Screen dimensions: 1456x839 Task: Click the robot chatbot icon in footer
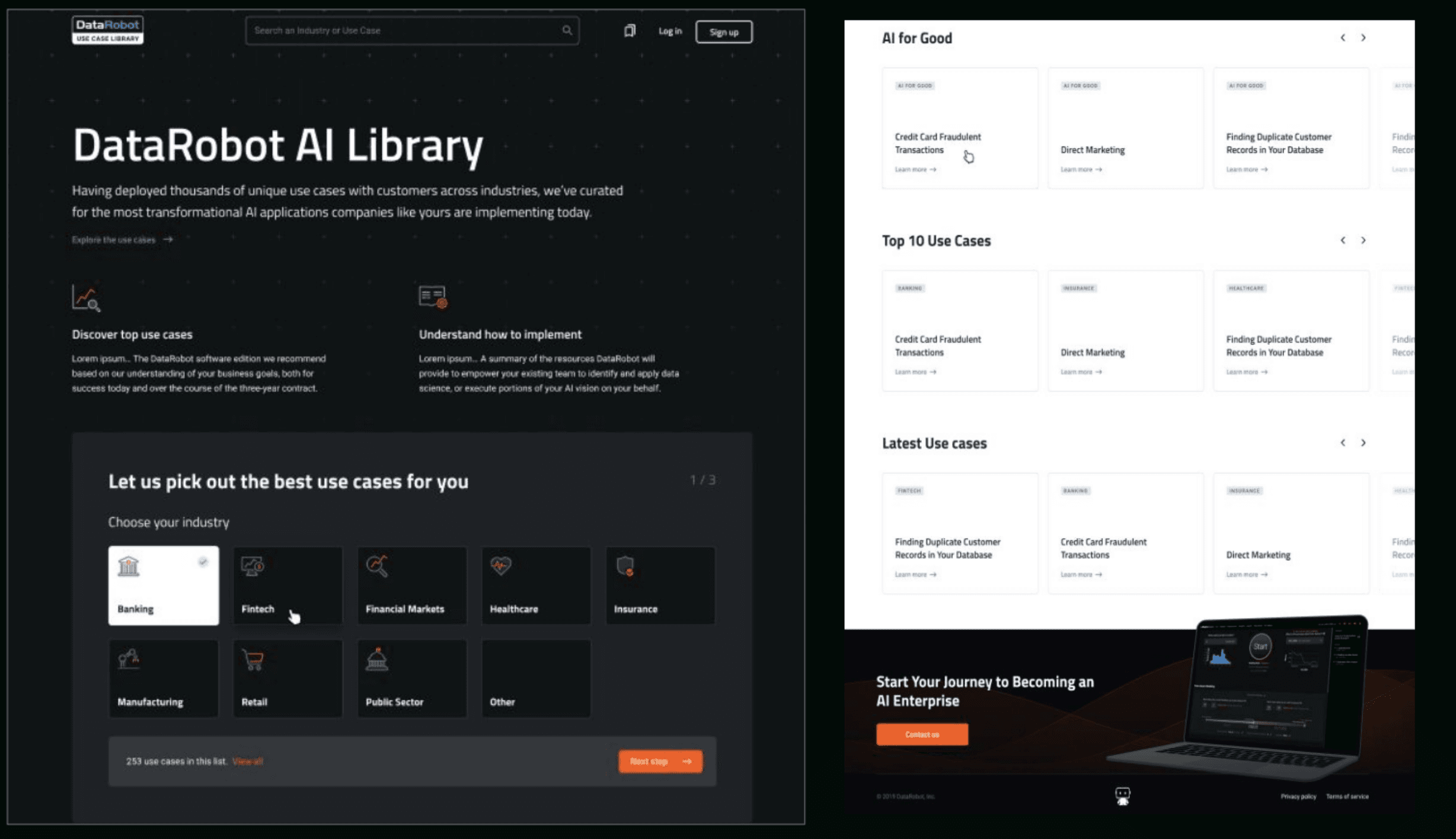point(1122,796)
